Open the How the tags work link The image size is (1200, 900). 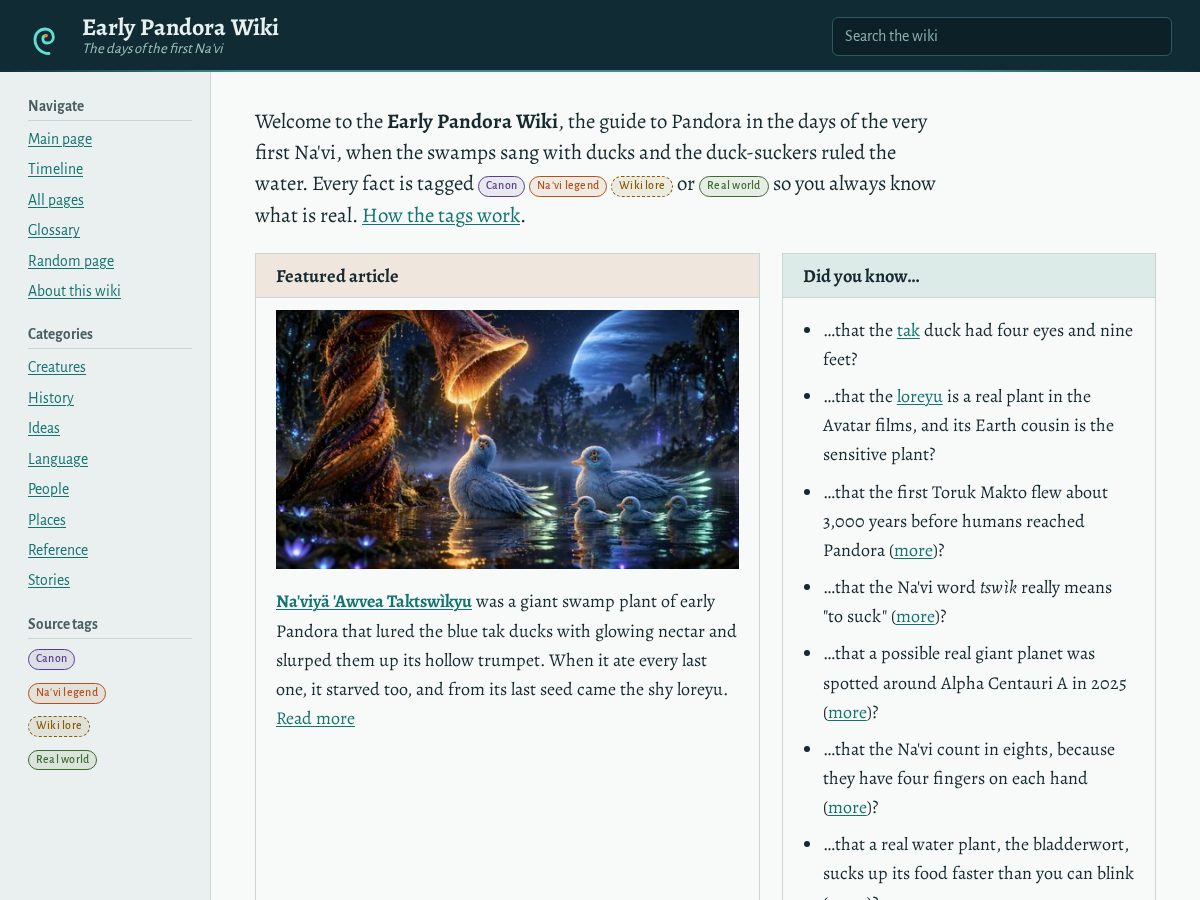coord(441,215)
